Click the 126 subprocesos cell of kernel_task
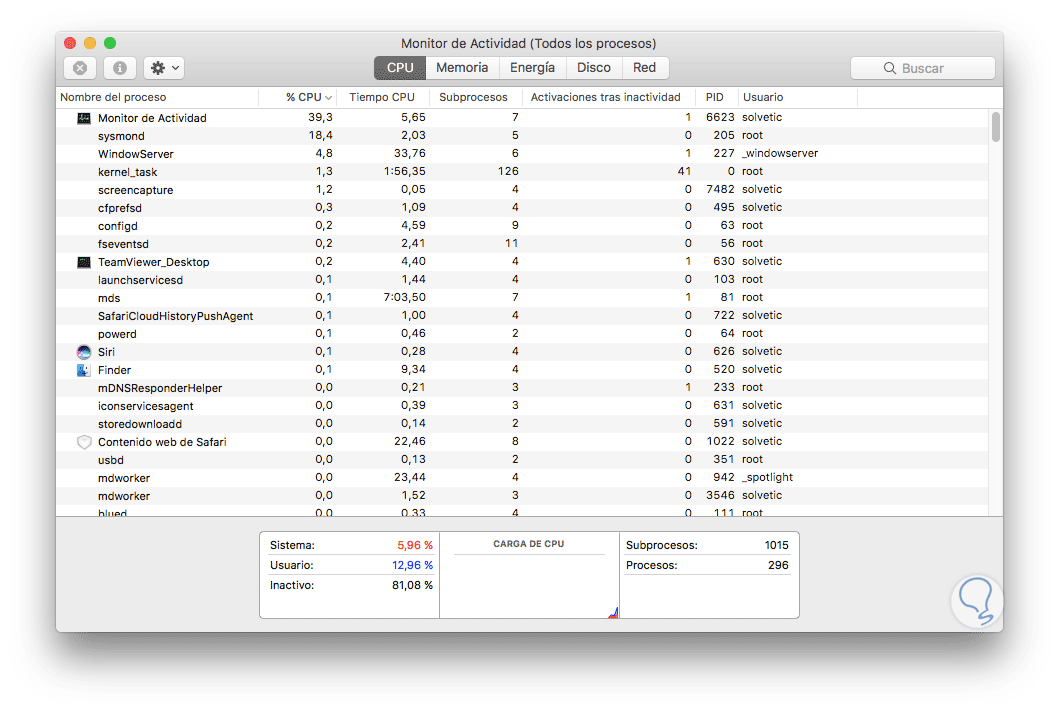Image resolution: width=1059 pixels, height=712 pixels. pos(508,172)
